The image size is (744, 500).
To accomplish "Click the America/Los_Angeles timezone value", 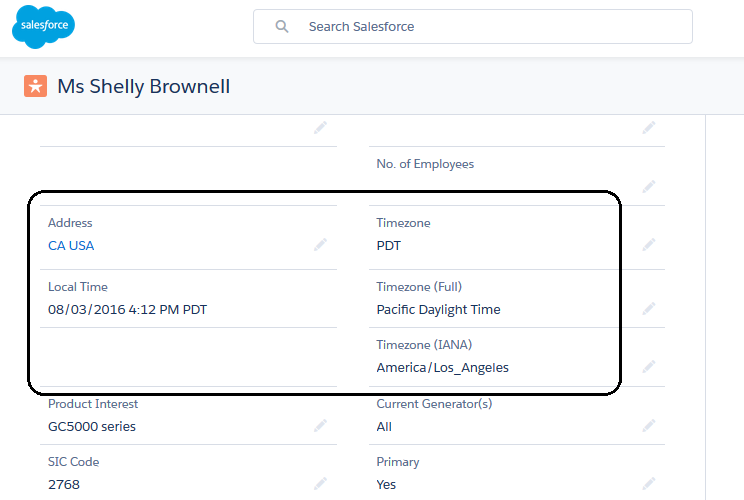I will 442,367.
